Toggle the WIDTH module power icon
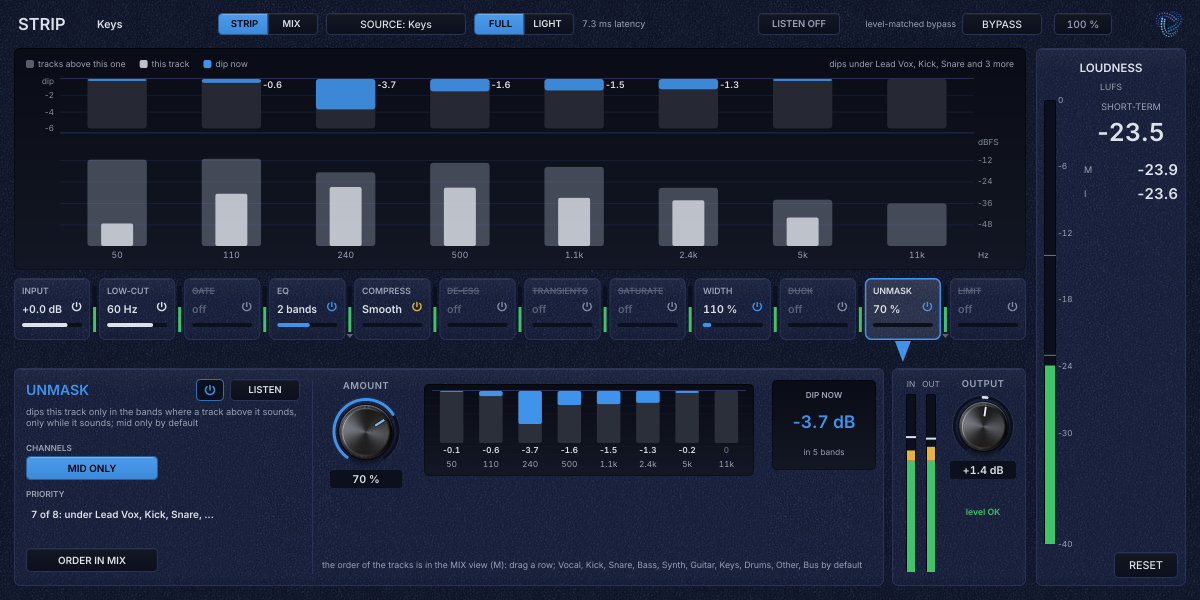Screen dimensions: 1200x600 (x=757, y=308)
